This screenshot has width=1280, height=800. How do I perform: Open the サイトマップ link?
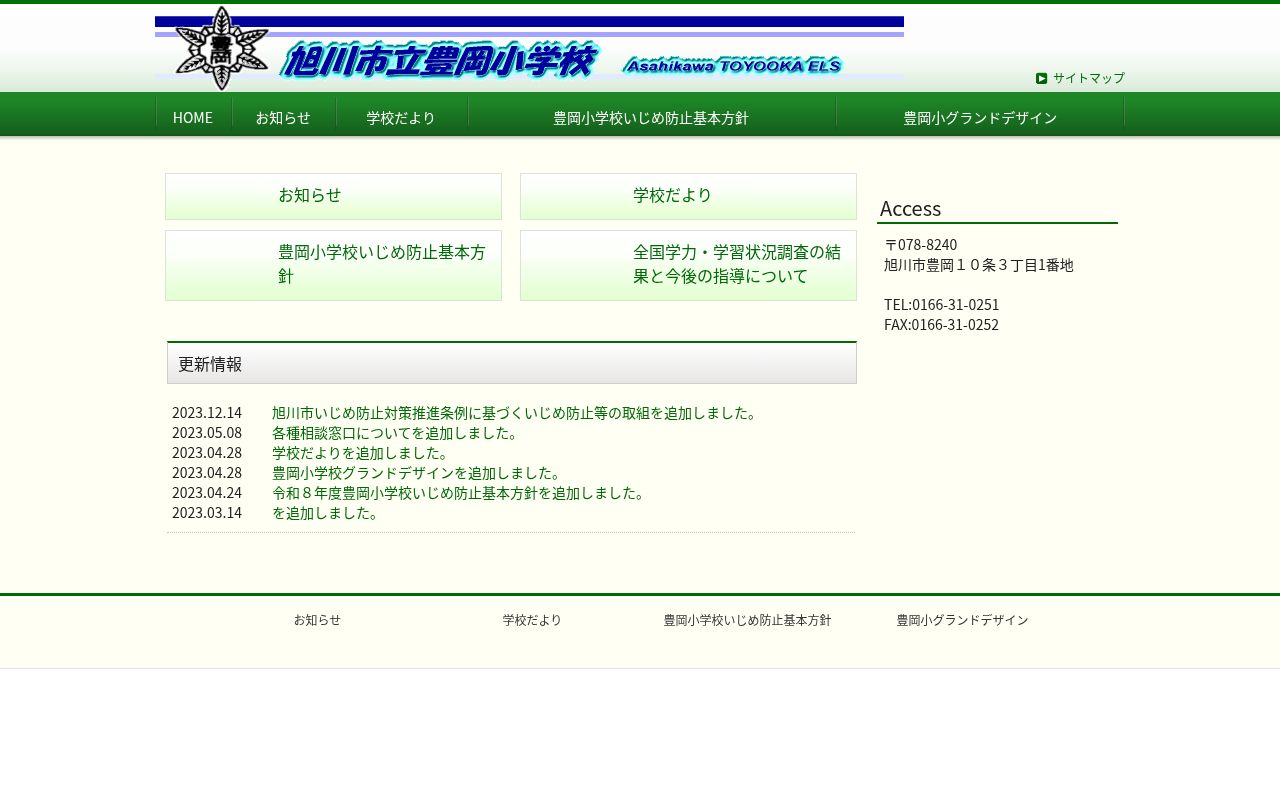pyautogui.click(x=1088, y=78)
